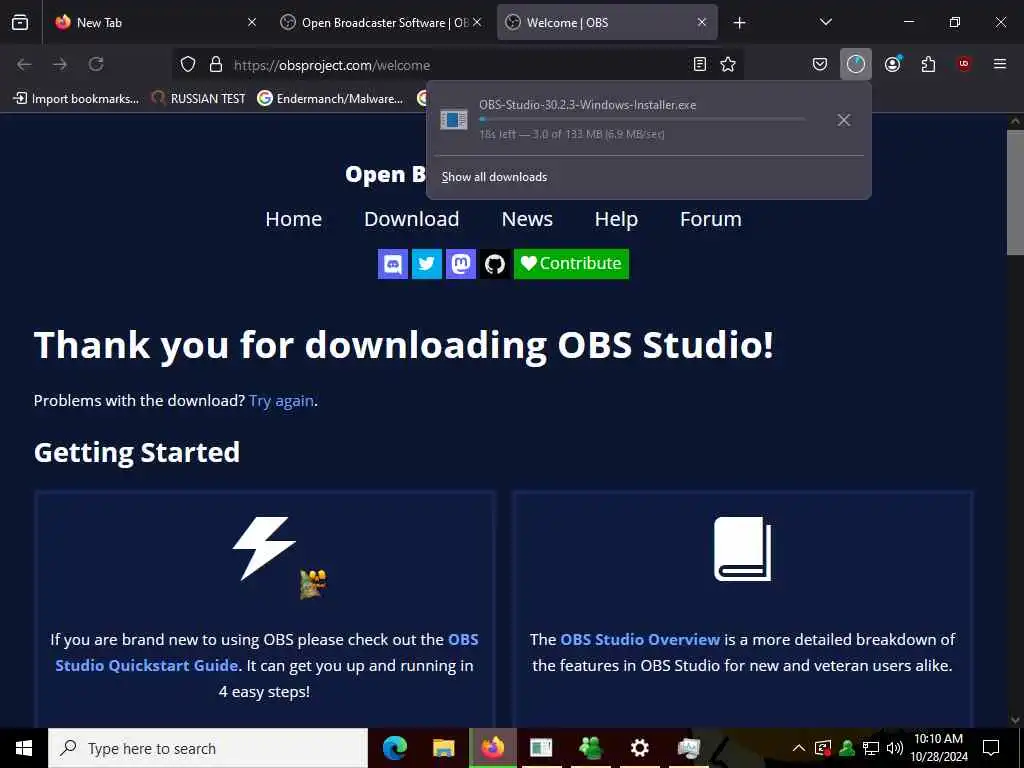The height and width of the screenshot is (768, 1024).
Task: Open the Extensions puzzle icon
Action: click(x=928, y=64)
